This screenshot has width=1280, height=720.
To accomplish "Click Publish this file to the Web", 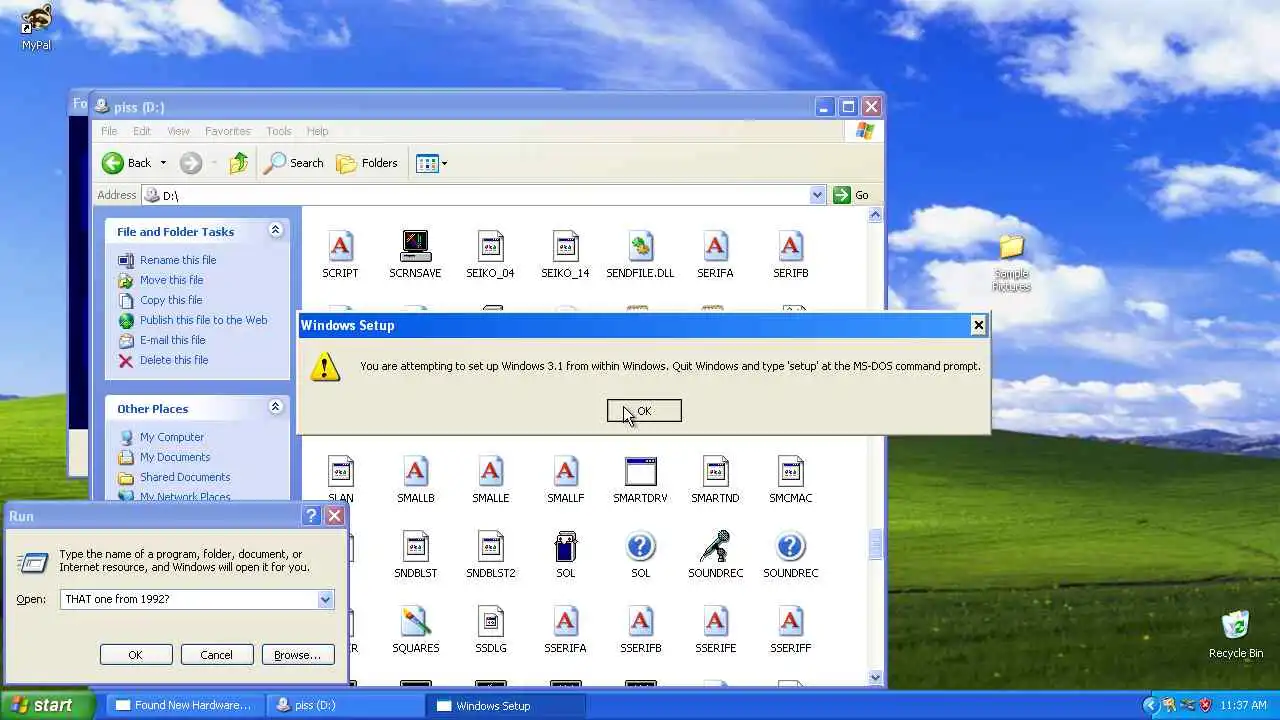I will coord(203,320).
